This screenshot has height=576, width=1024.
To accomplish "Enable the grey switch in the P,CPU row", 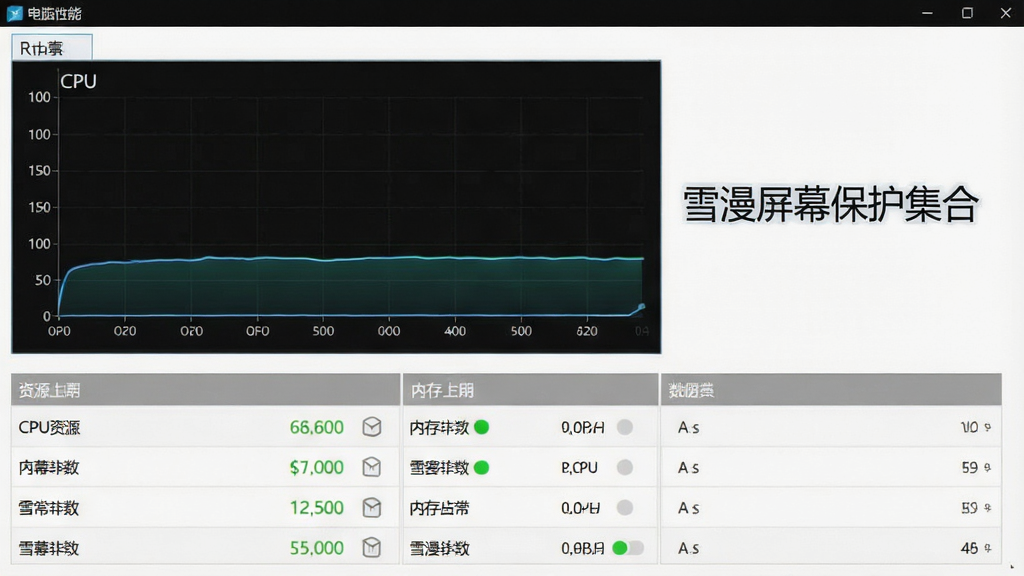I will click(x=625, y=468).
